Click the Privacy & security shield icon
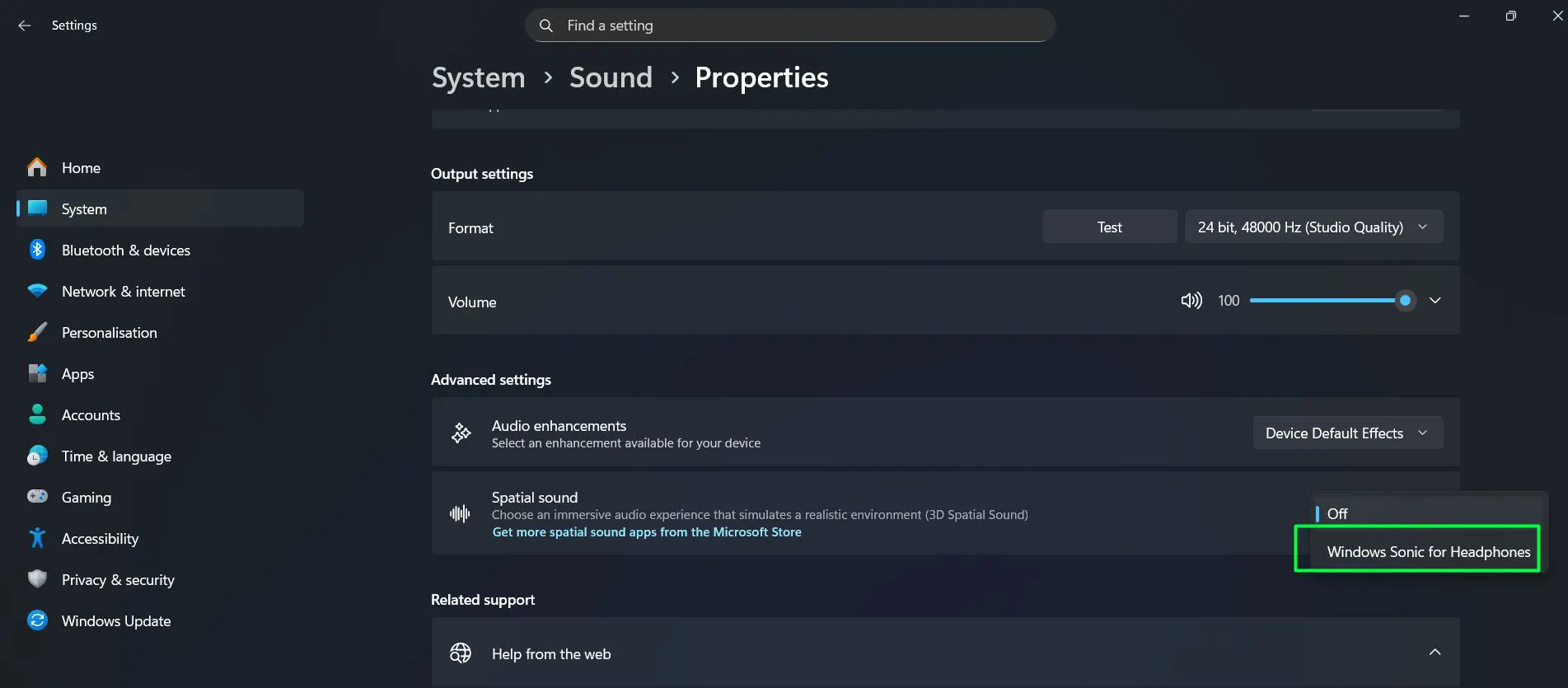 [37, 579]
